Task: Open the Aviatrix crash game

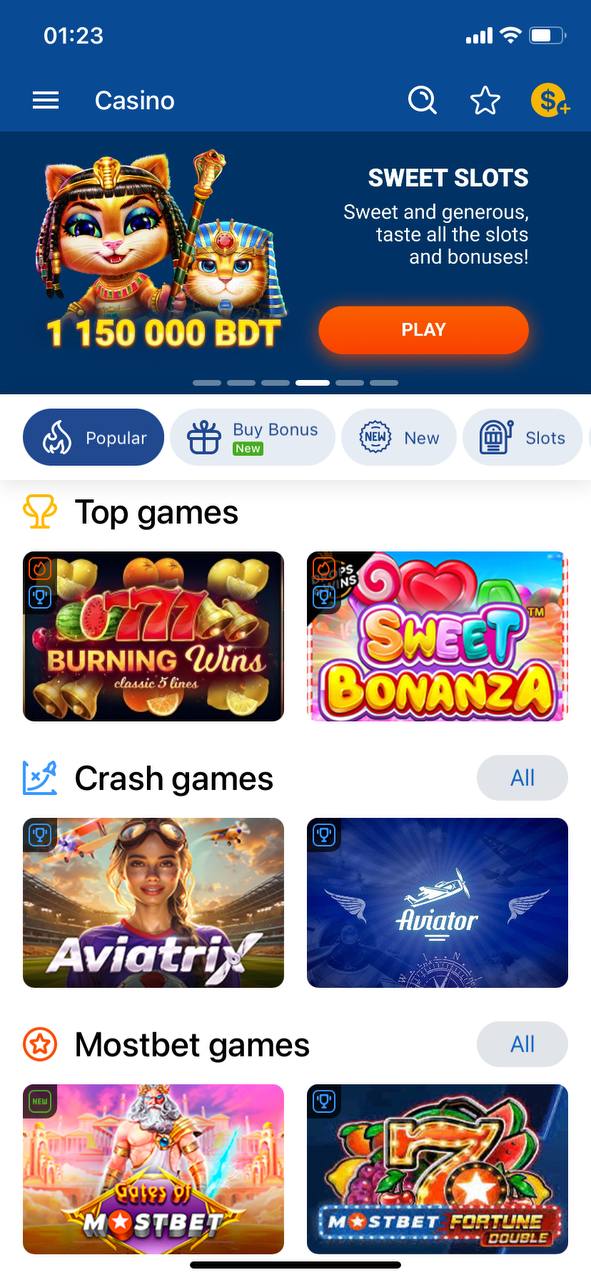Action: click(x=153, y=903)
